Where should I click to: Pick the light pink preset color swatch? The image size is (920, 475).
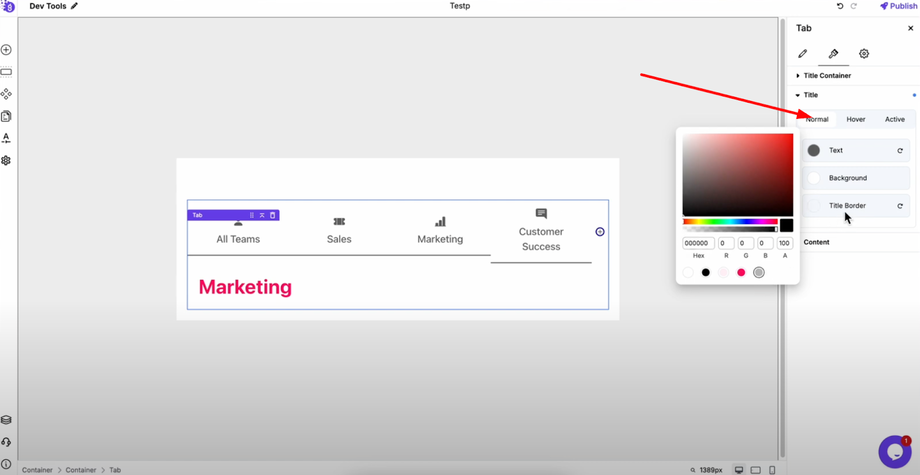723,272
